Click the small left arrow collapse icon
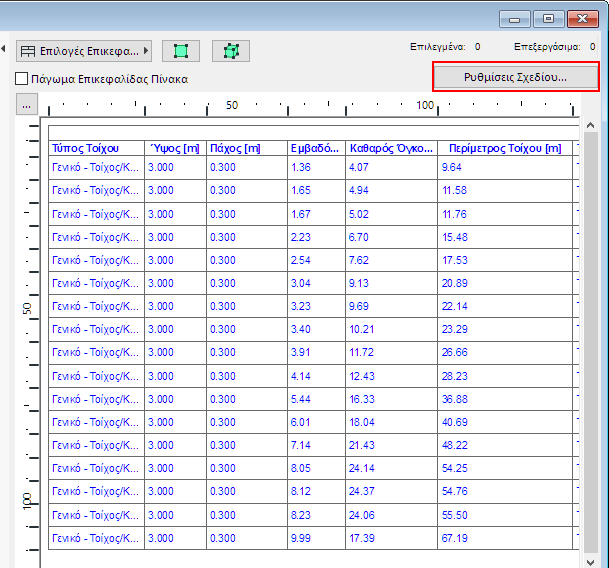This screenshot has height=568, width=609. pos(5,50)
